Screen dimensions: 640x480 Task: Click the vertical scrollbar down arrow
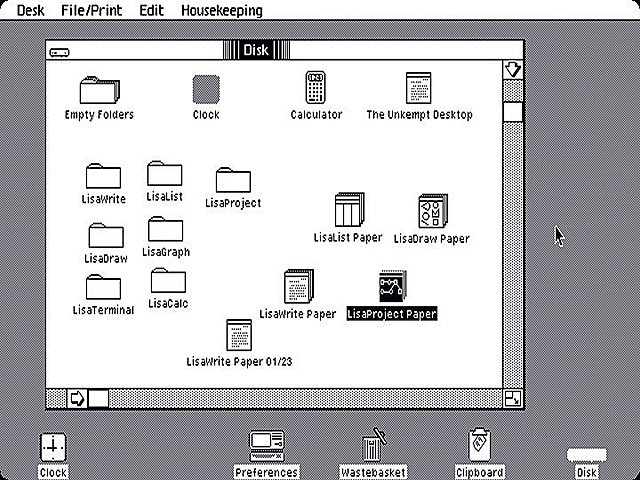[x=513, y=70]
